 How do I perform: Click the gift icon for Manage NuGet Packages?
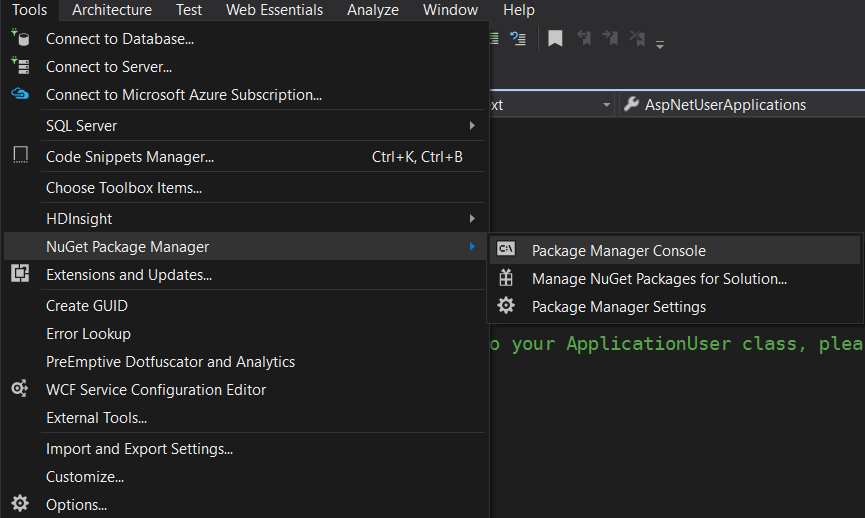[507, 279]
